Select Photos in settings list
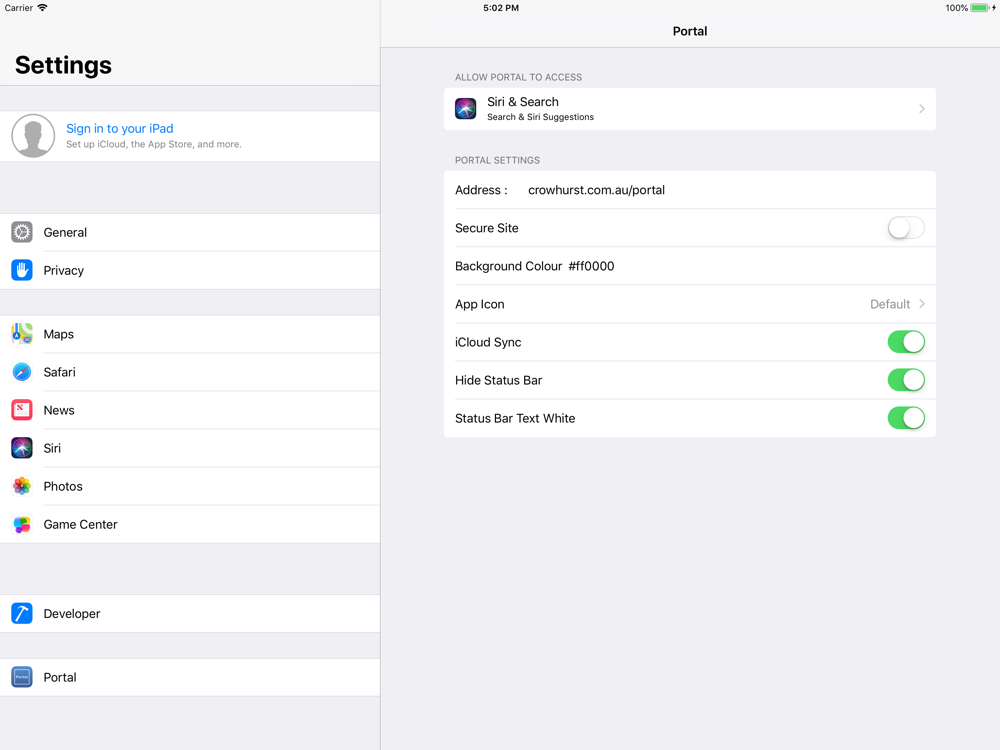This screenshot has width=1000, height=750. [x=190, y=486]
